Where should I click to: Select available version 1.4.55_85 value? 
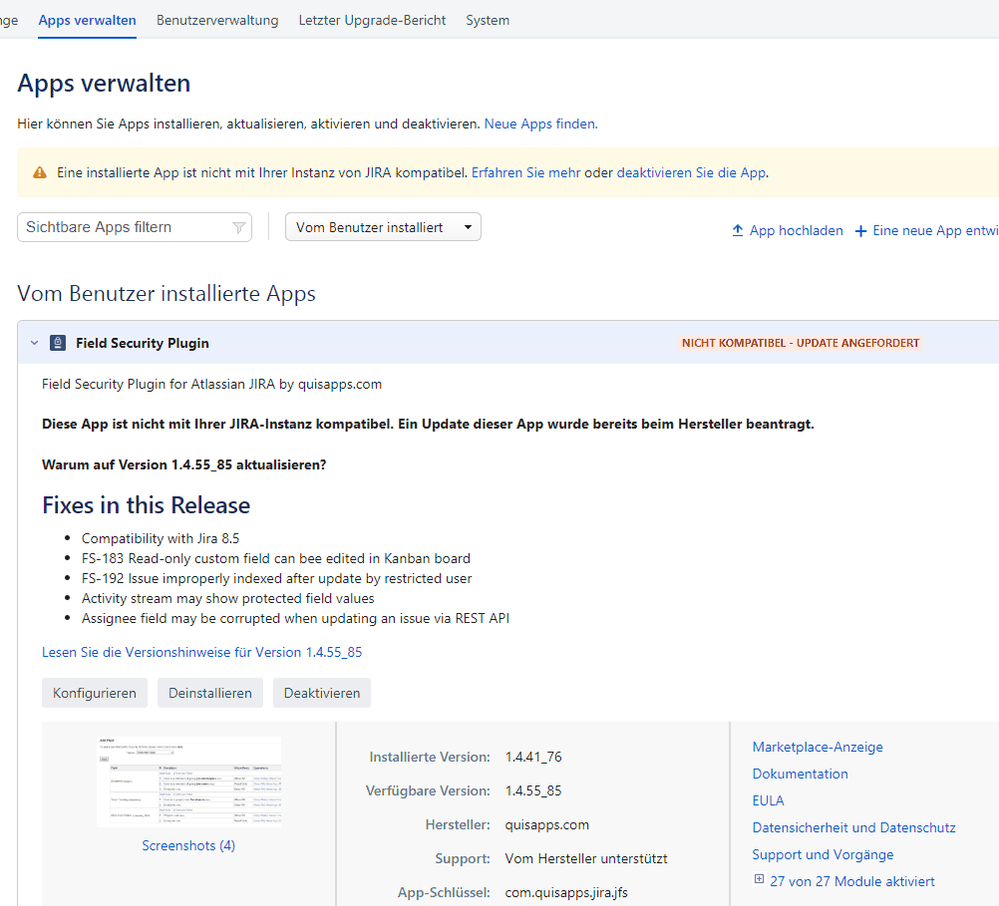(533, 791)
